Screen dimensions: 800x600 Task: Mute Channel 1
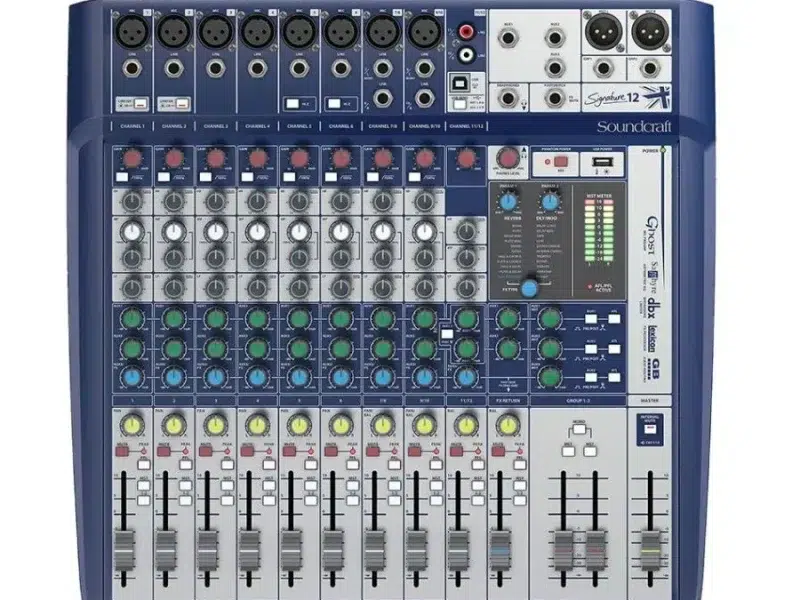click(x=122, y=450)
